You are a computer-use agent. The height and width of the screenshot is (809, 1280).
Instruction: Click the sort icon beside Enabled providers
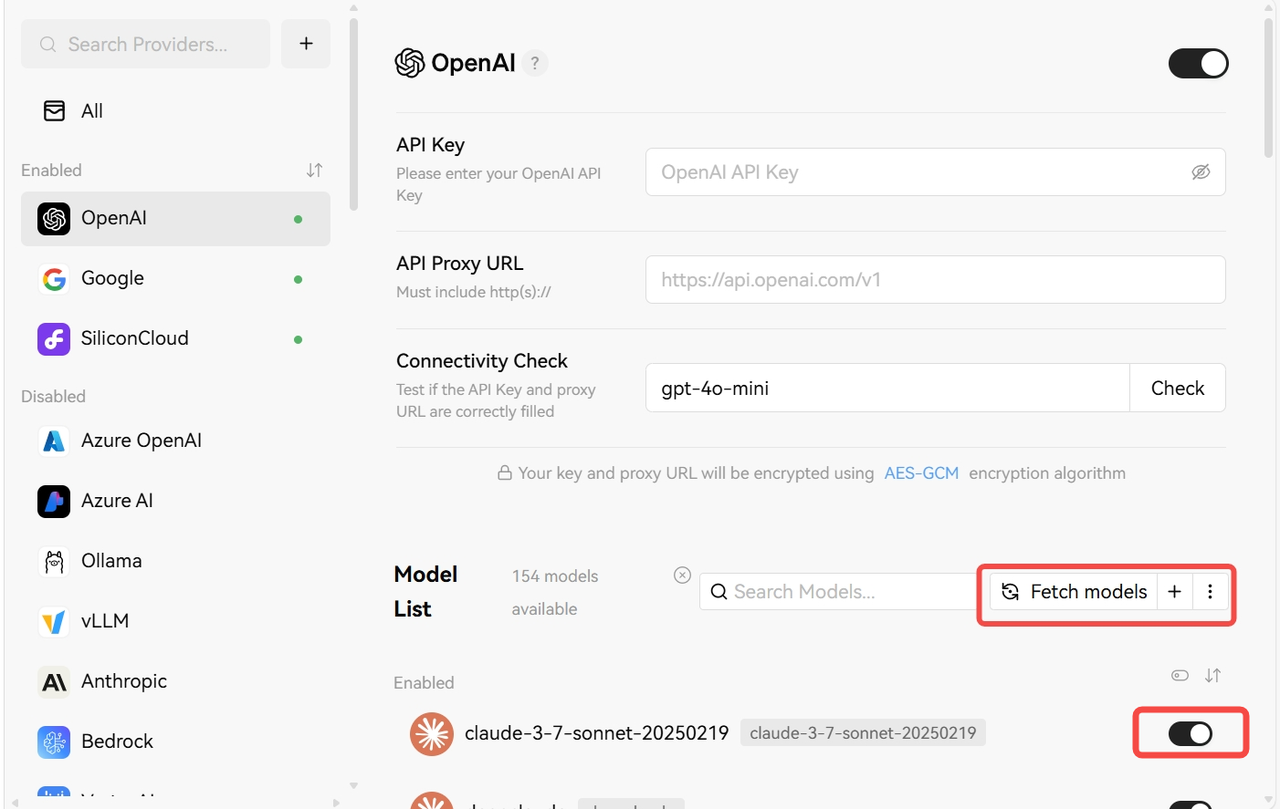pos(314,170)
